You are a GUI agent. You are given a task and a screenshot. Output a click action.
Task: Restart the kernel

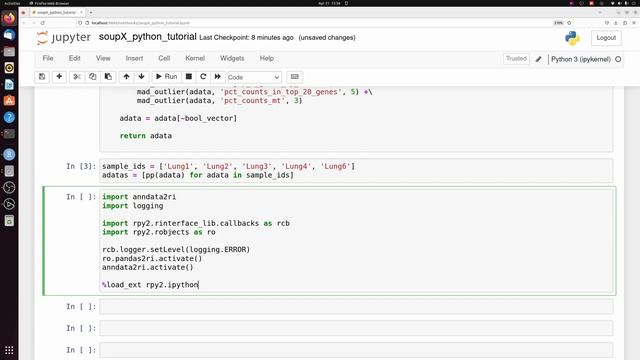pos(203,77)
